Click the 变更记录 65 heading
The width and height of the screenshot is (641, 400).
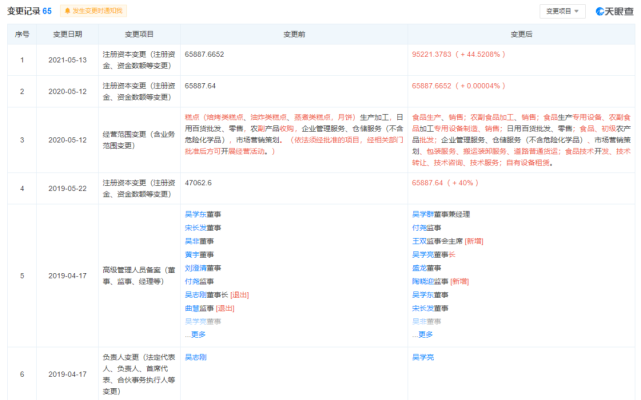[29, 11]
